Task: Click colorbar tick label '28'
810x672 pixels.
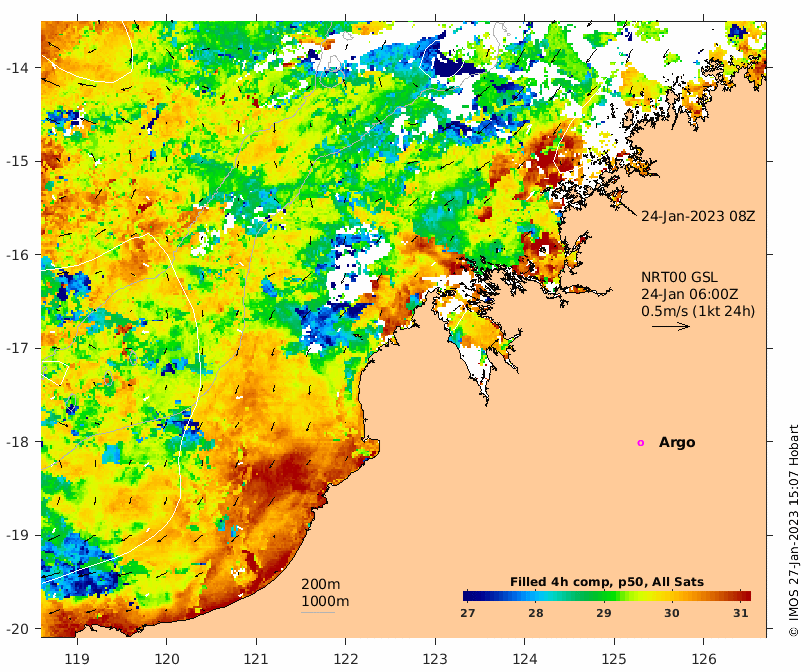Action: point(536,613)
